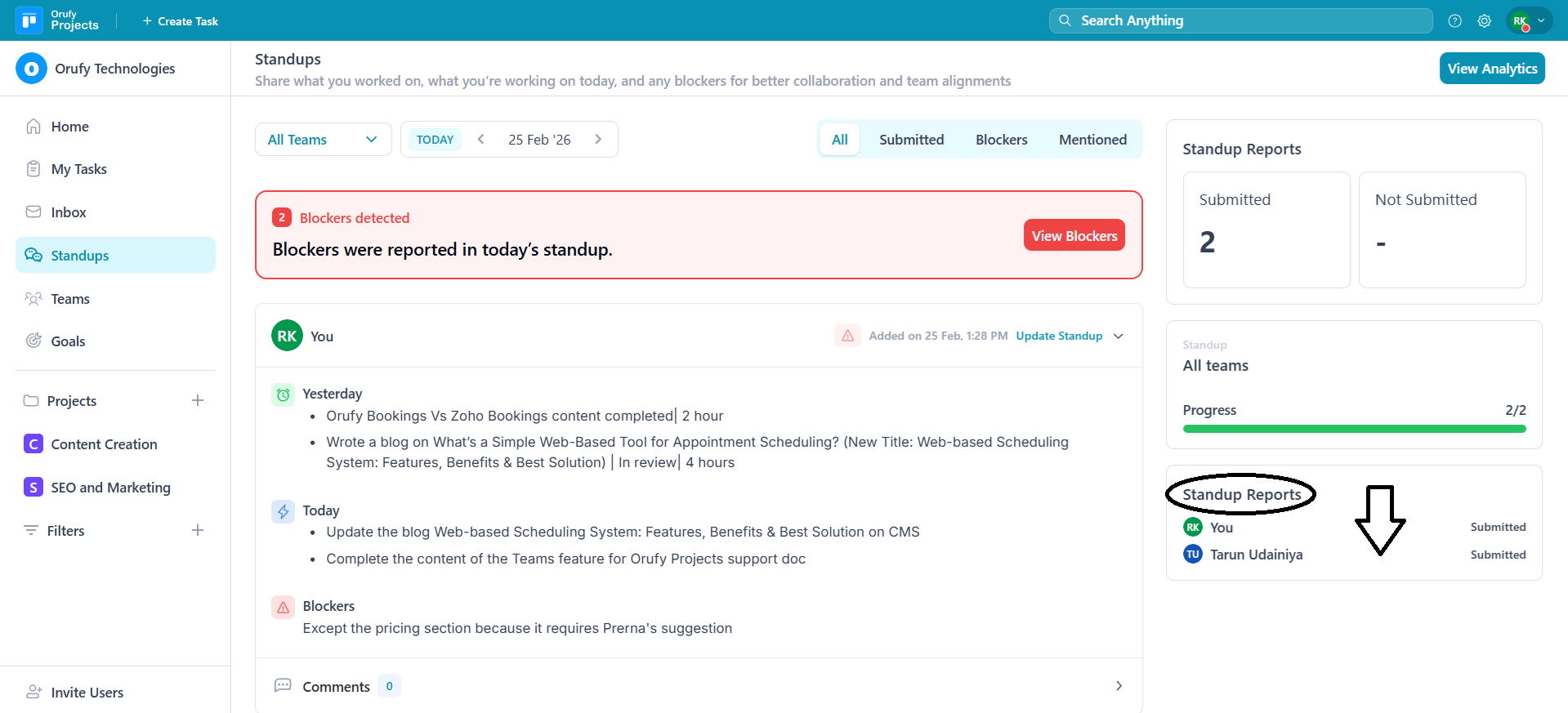Click the green standup Progress bar
The width and height of the screenshot is (1568, 713).
pos(1353,429)
